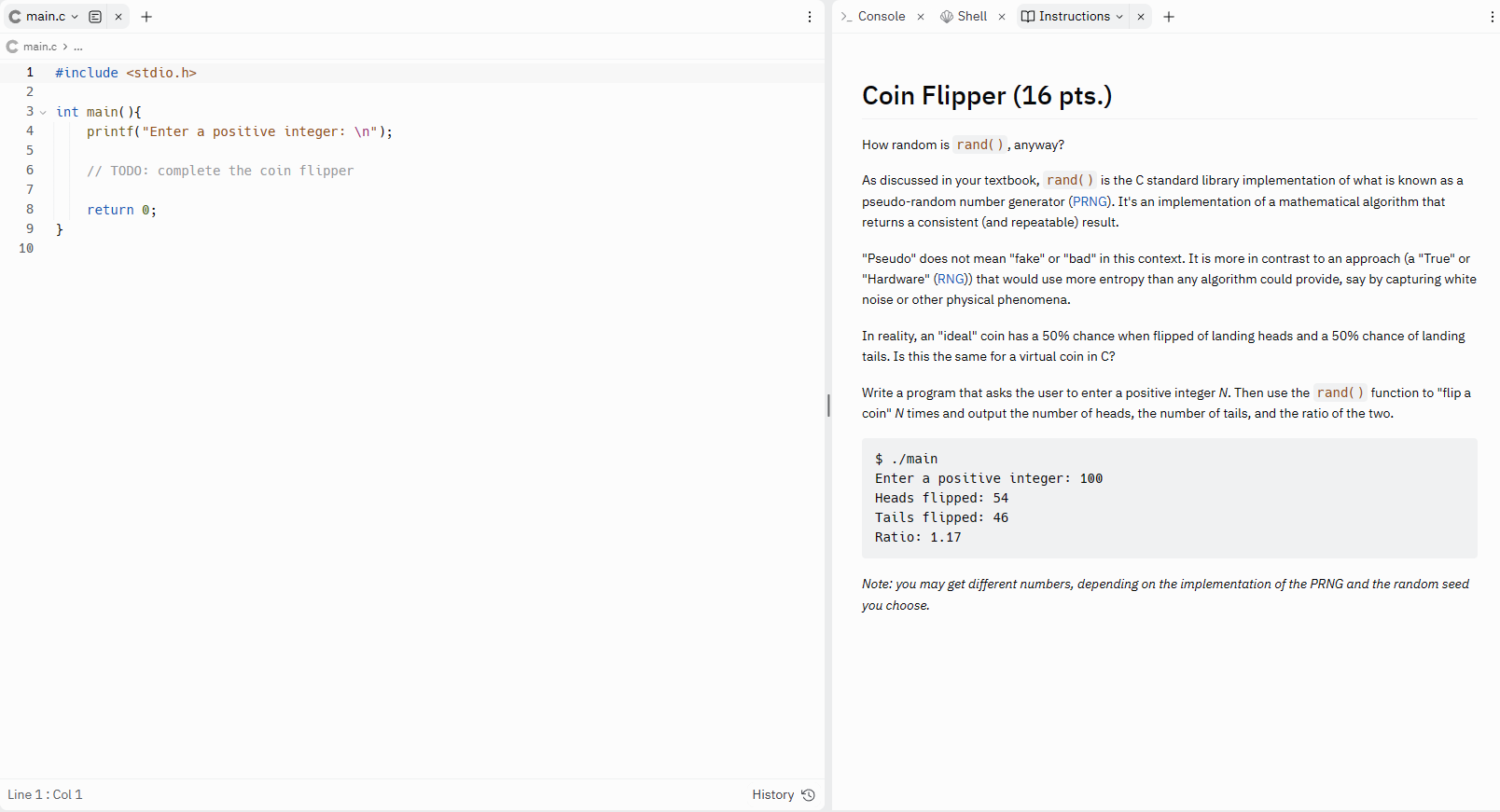Screen dimensions: 1500x812
Task: Add a new tab in editor pane
Action: coord(146,17)
